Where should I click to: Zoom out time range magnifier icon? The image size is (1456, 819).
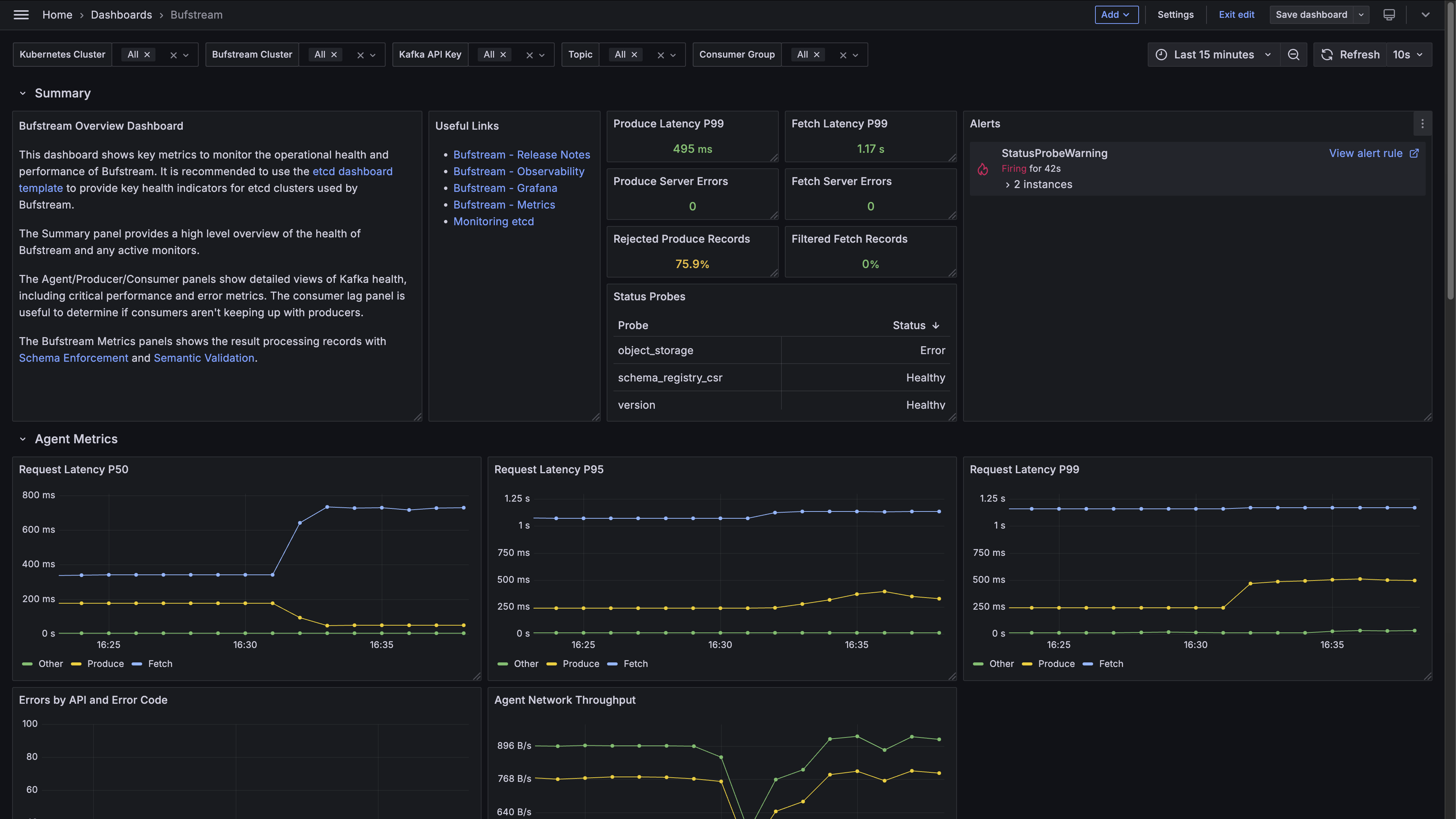pos(1293,54)
